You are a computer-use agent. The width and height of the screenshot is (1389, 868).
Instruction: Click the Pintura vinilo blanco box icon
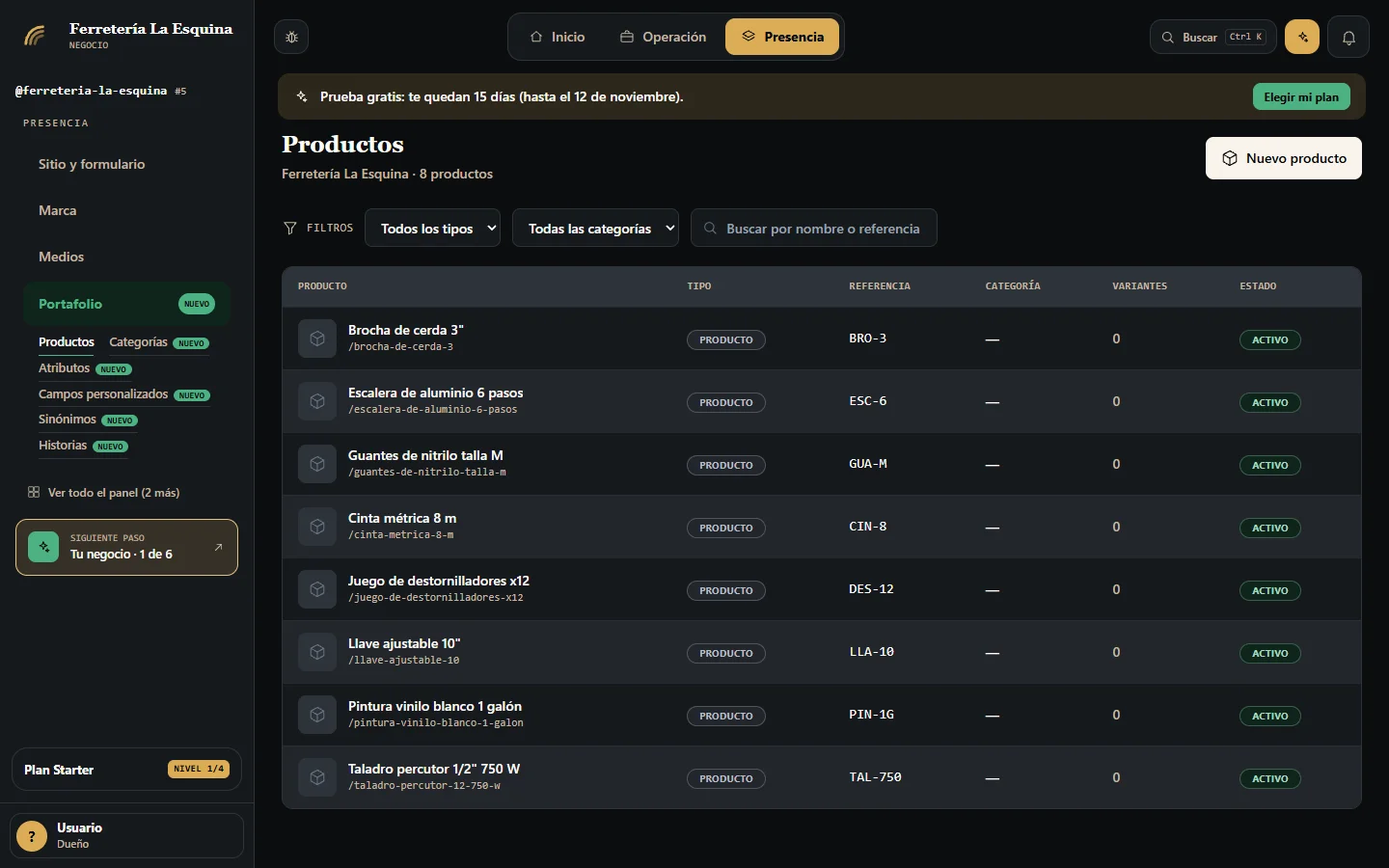[317, 715]
